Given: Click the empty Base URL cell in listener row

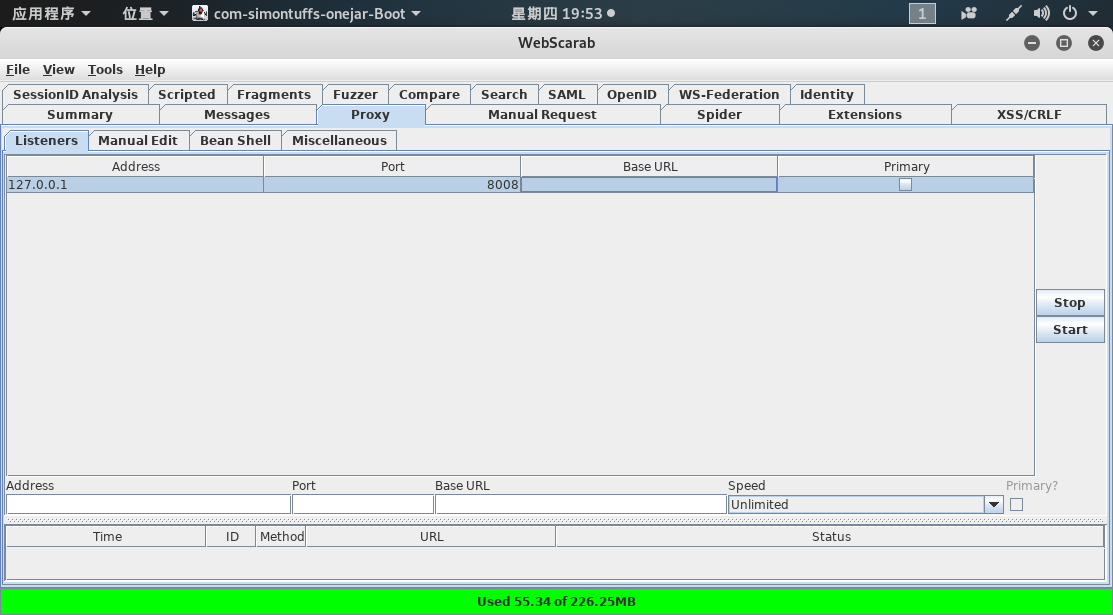Looking at the screenshot, I should pyautogui.click(x=649, y=185).
